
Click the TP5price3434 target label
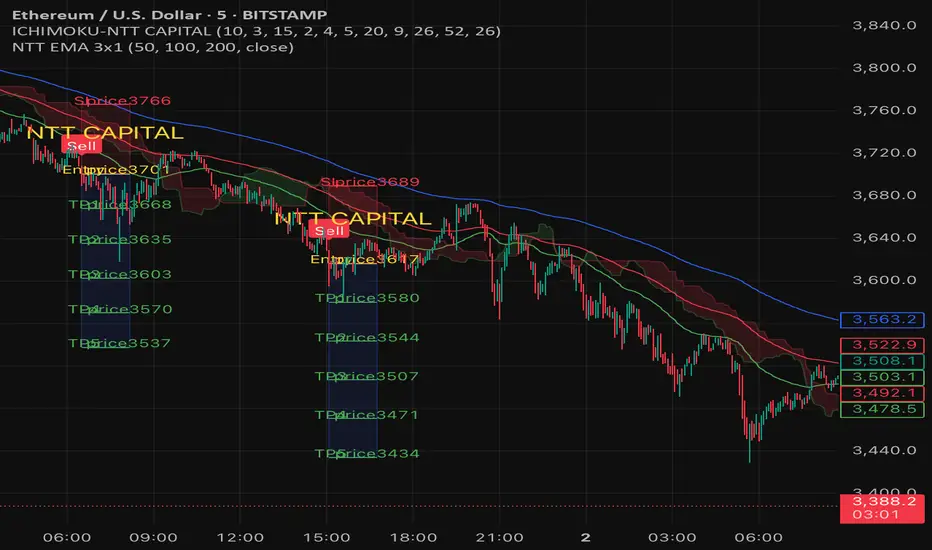(x=367, y=453)
